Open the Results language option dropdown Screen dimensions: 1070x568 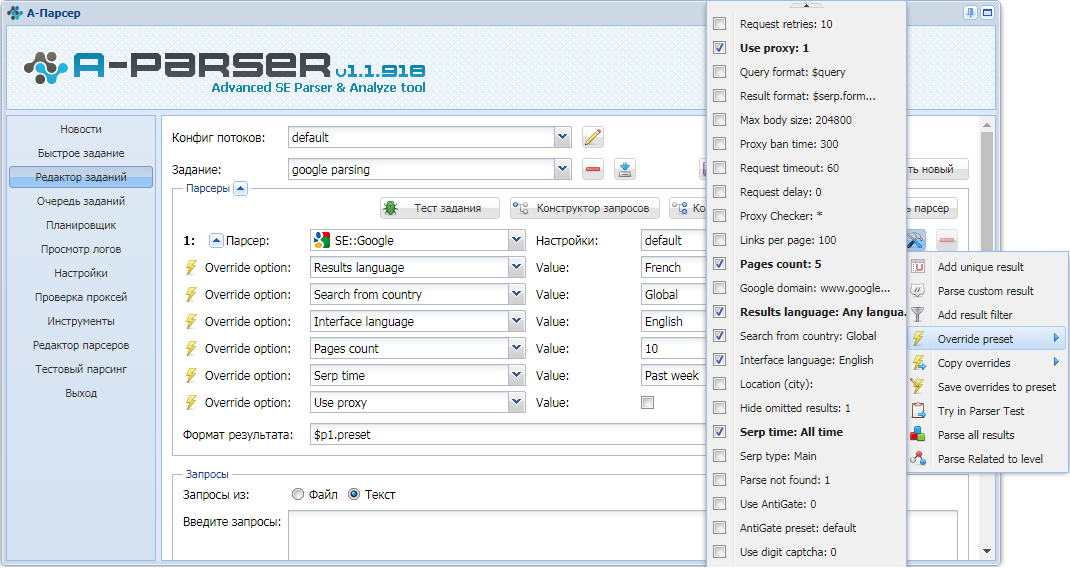coord(517,268)
